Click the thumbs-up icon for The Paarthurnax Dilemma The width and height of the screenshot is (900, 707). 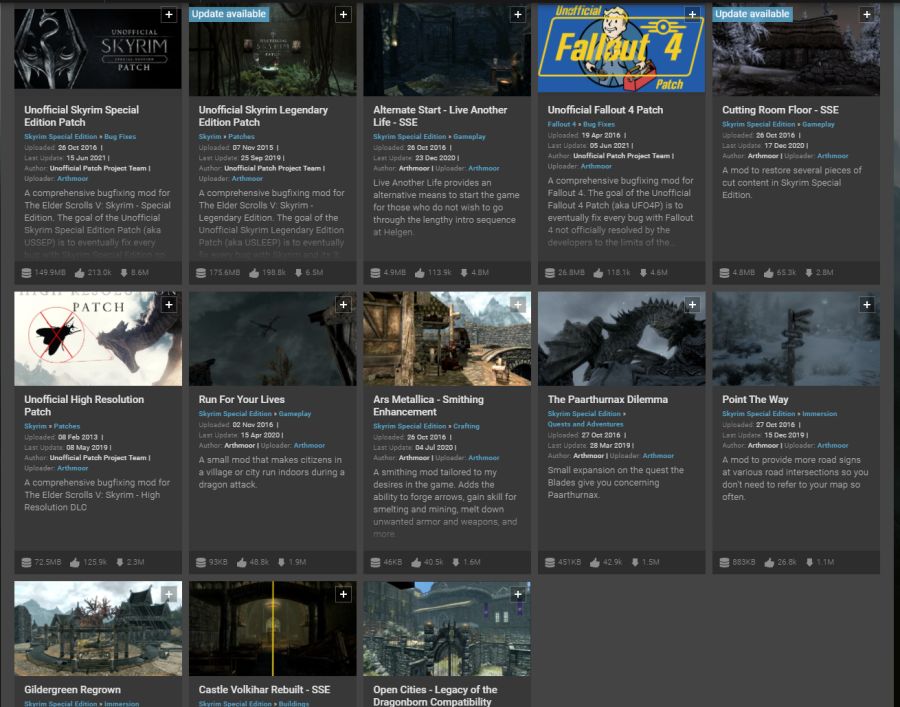[x=595, y=563]
